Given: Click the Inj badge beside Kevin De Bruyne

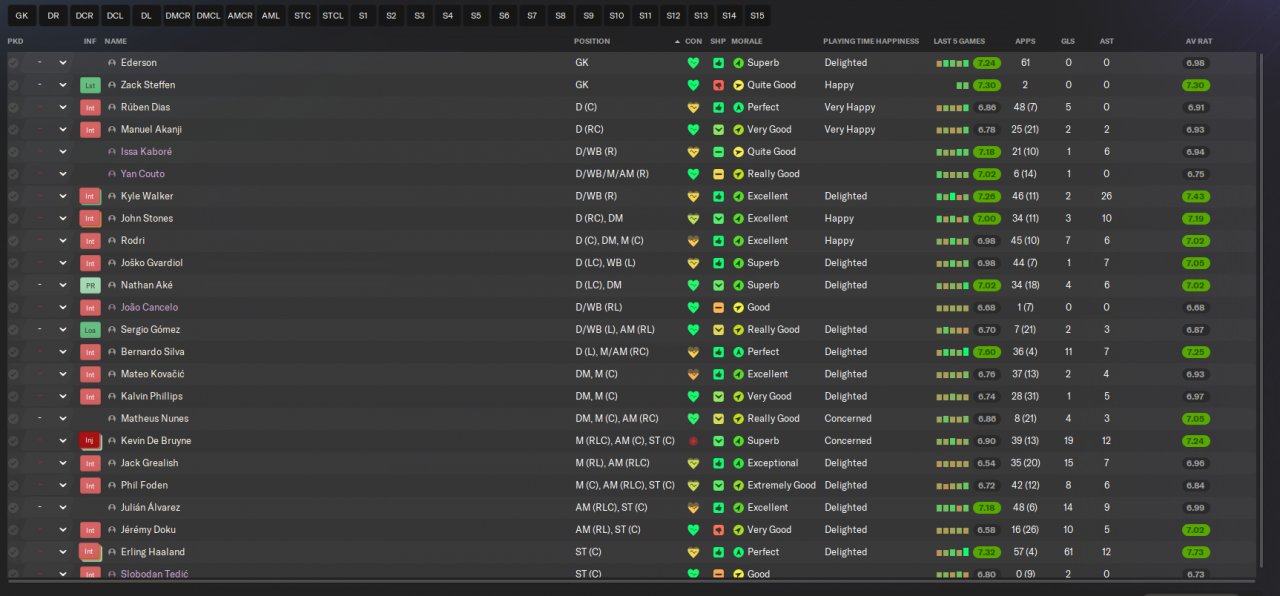Looking at the screenshot, I should pyautogui.click(x=90, y=441).
